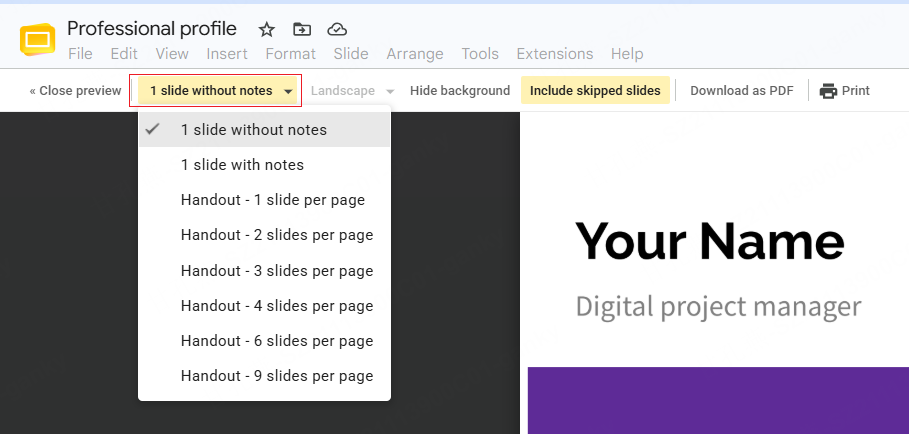This screenshot has width=909, height=434.
Task: Select Handout - 2 slides per page
Action: click(264, 235)
